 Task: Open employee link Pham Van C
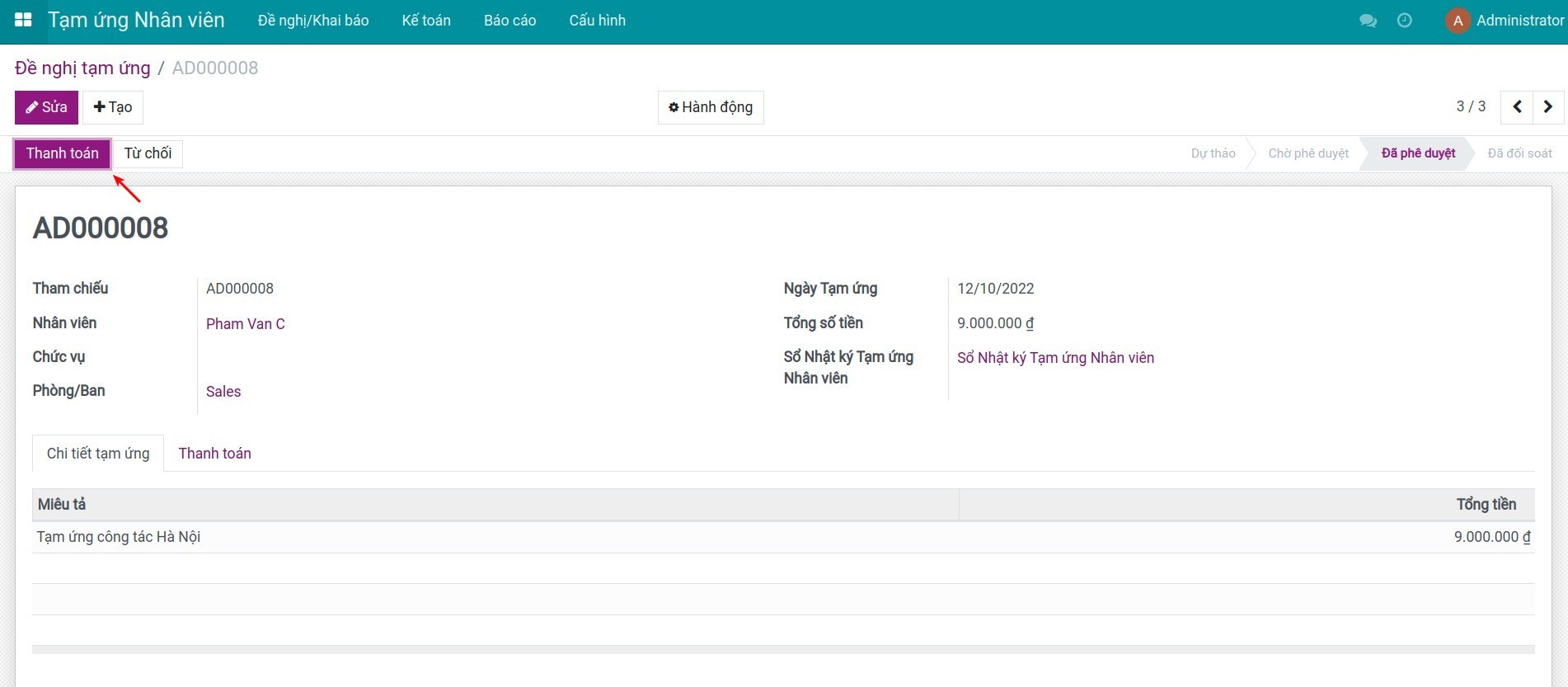tap(246, 324)
